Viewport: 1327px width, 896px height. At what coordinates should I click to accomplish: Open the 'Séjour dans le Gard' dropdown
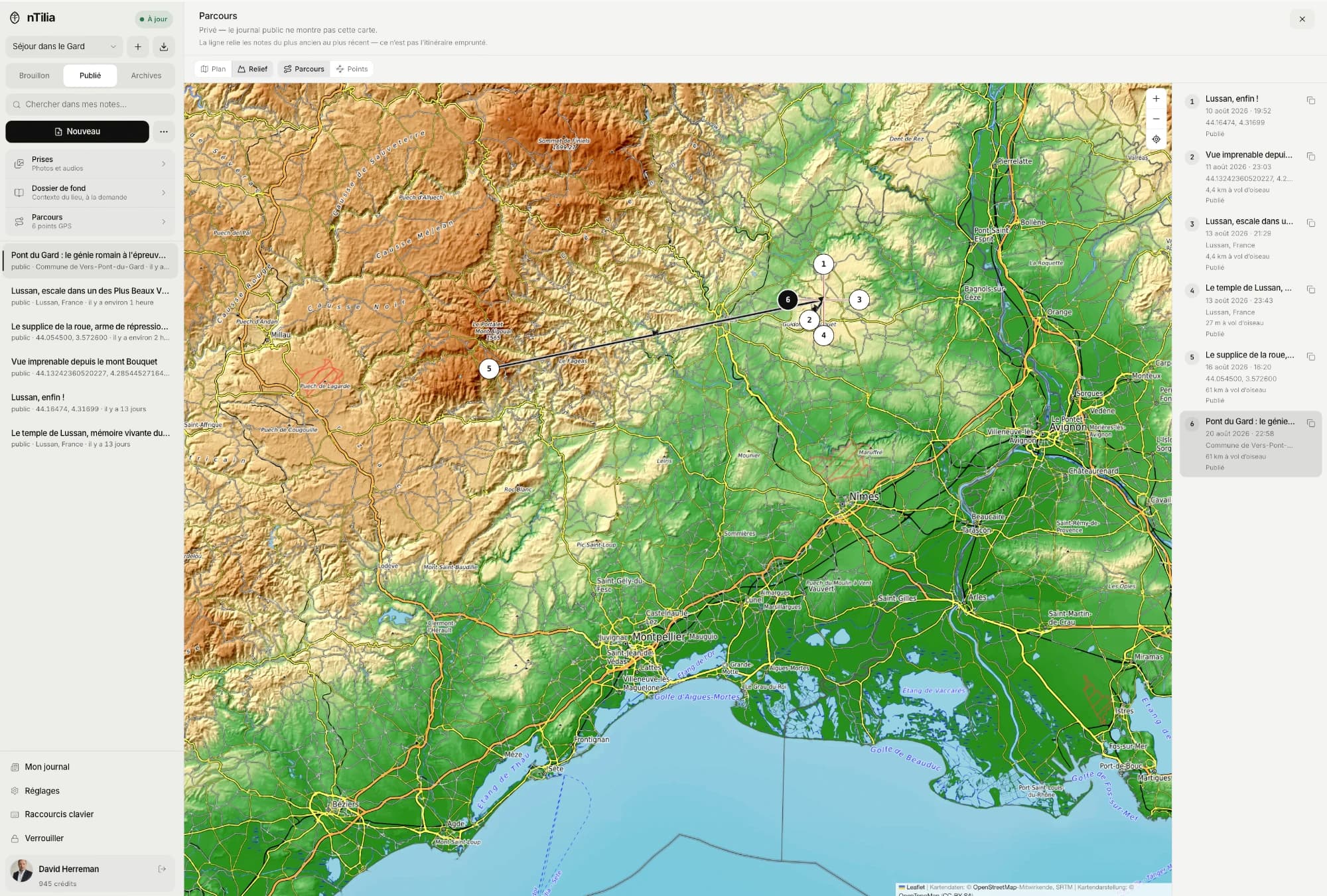click(64, 46)
